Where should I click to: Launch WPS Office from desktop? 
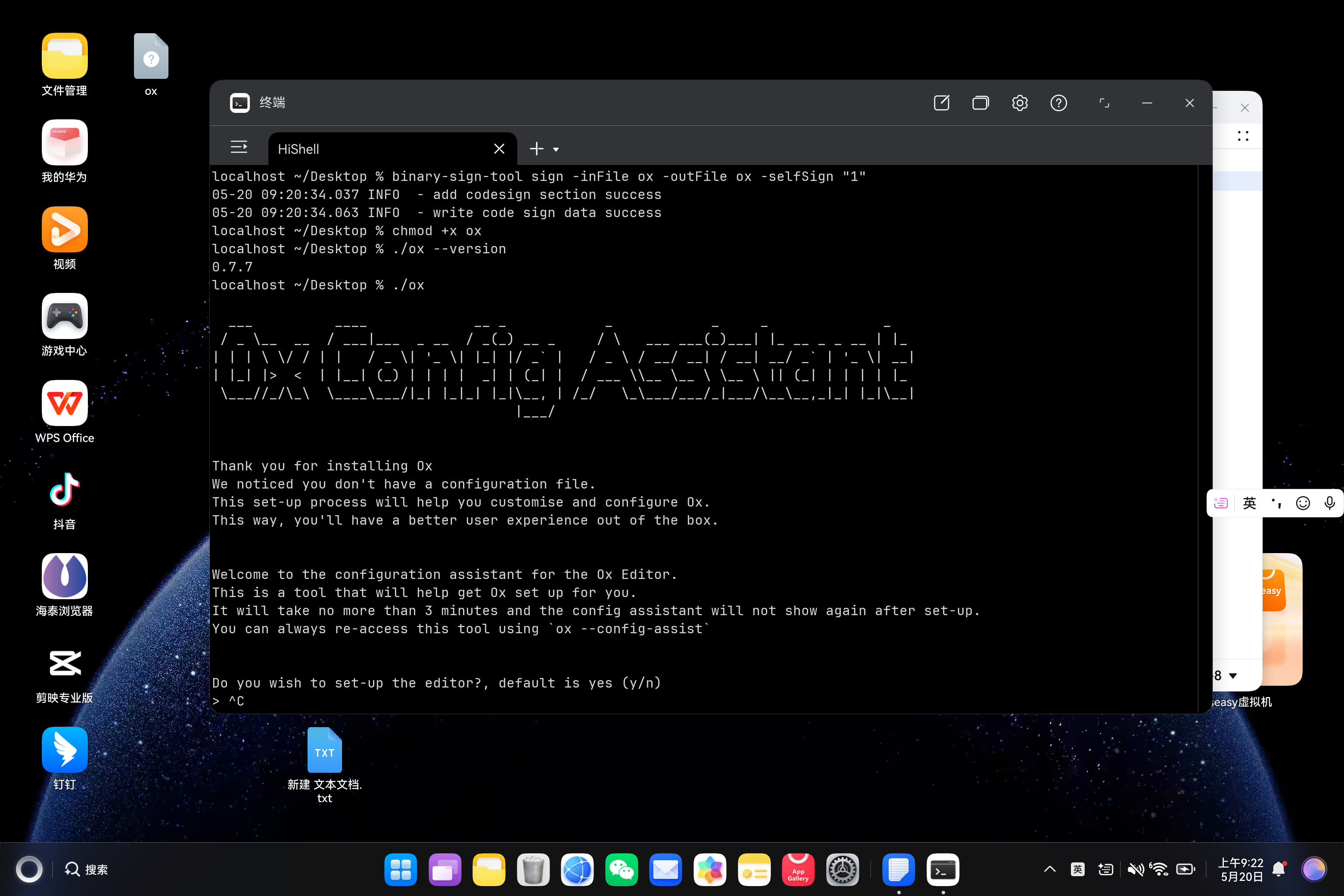(x=65, y=412)
